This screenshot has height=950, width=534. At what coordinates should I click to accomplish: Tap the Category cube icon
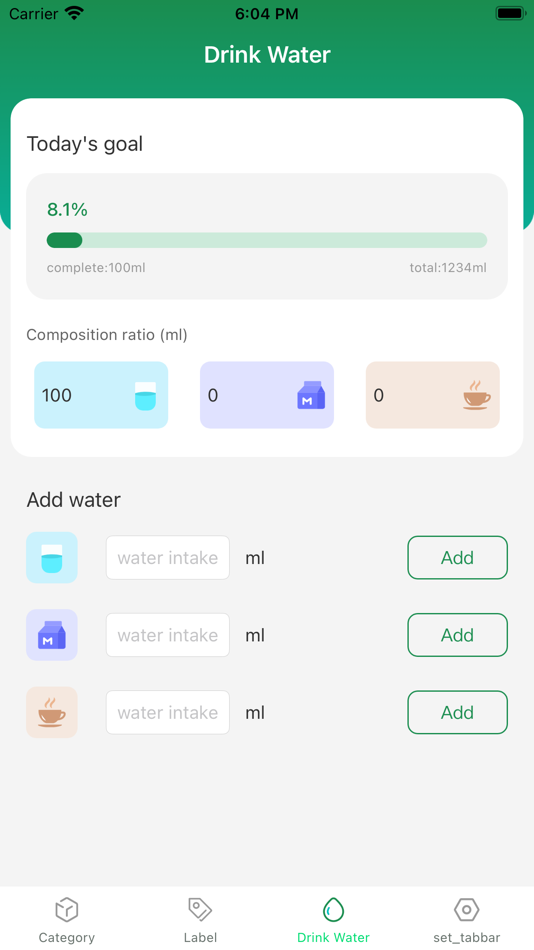(67, 909)
